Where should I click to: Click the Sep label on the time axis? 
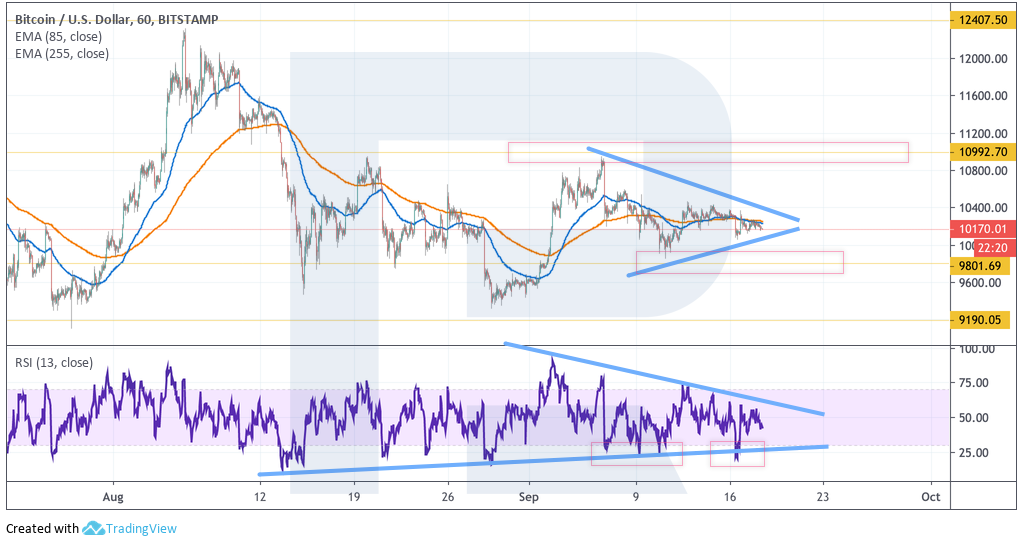tap(529, 496)
